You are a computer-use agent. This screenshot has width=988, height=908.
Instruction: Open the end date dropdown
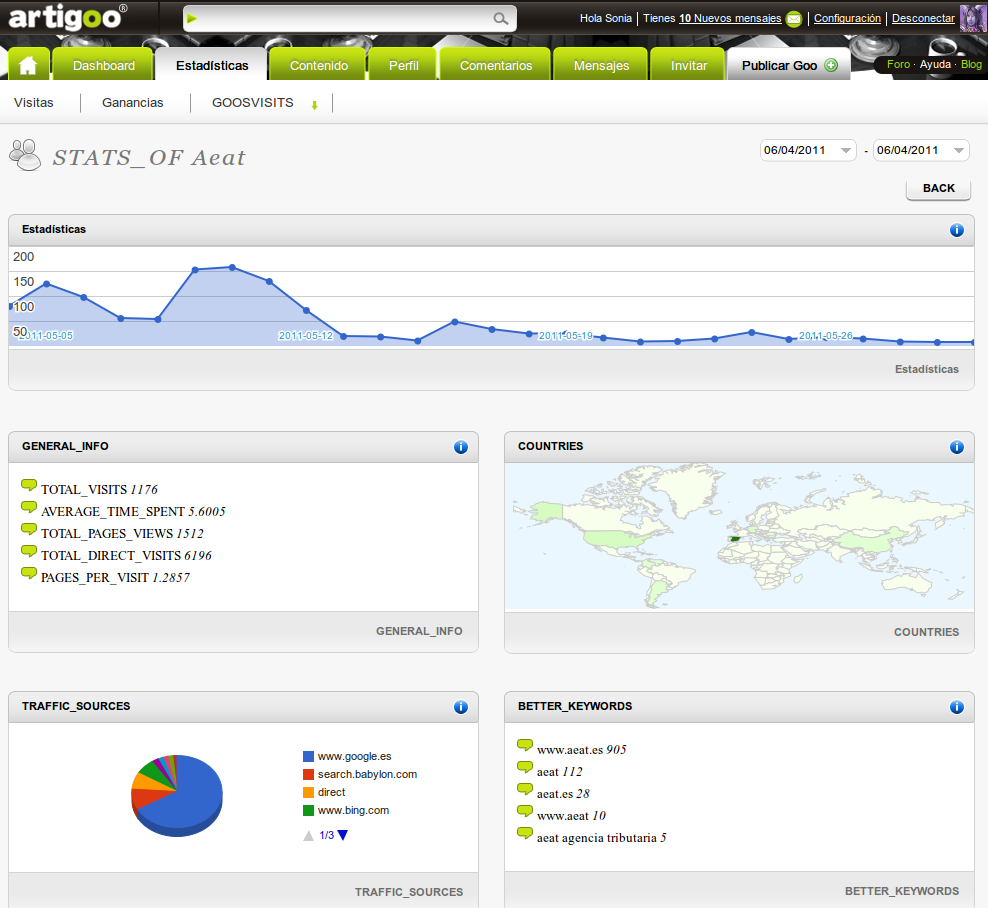coord(920,151)
